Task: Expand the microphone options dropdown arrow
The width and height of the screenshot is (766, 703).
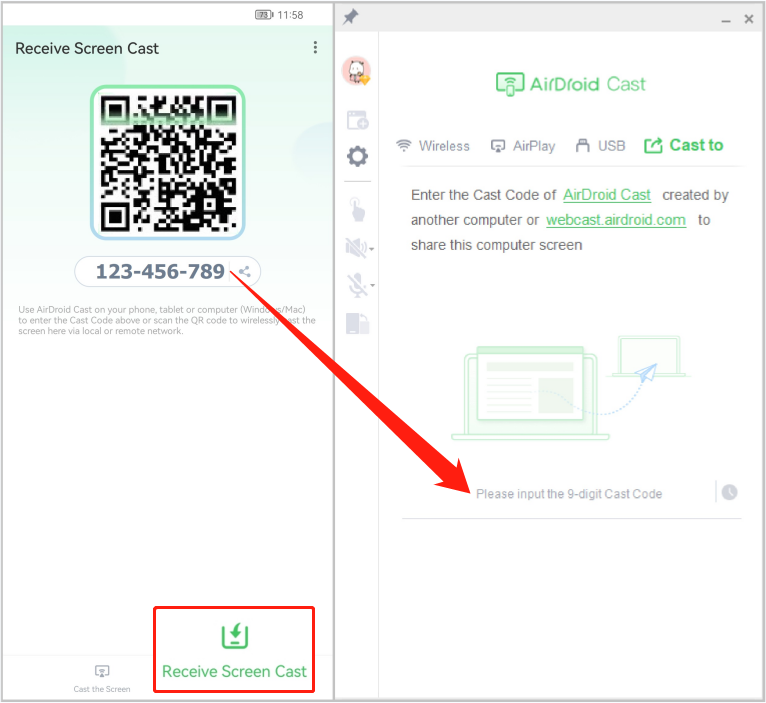Action: pos(372,287)
